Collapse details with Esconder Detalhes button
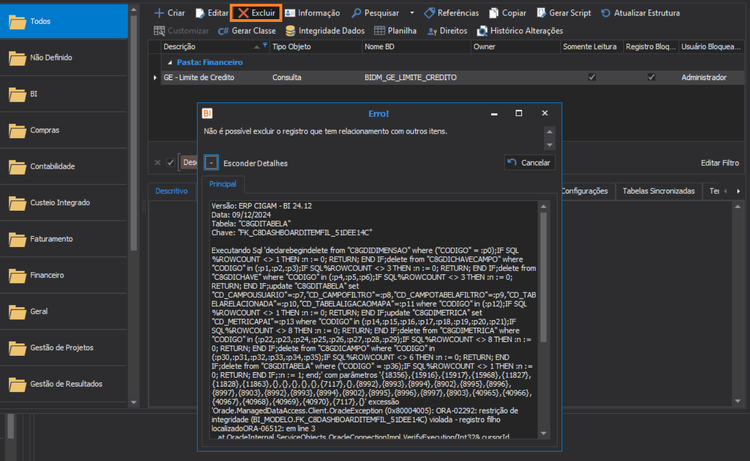 point(211,163)
